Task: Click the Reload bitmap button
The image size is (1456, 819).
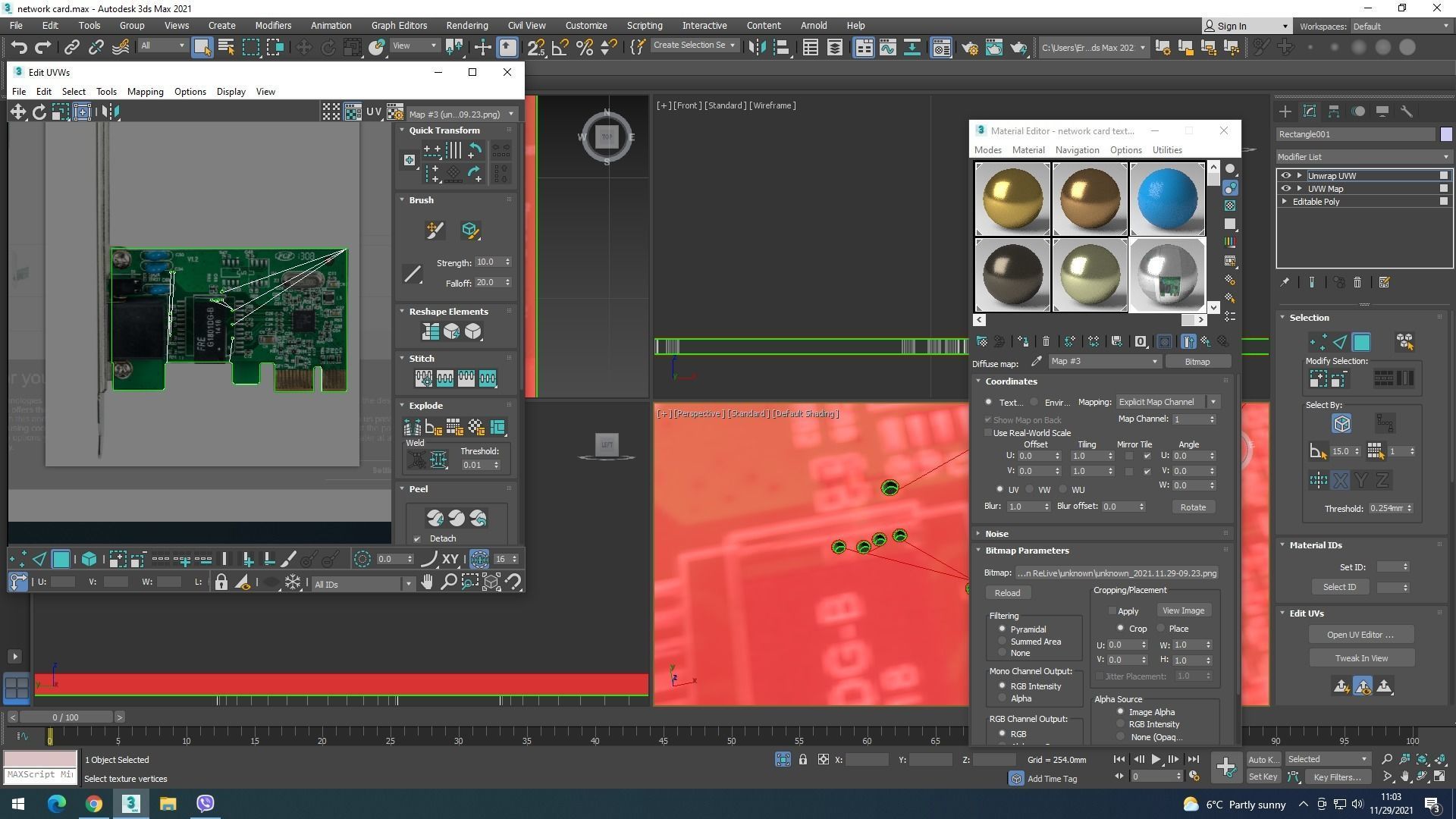Action: click(1007, 593)
